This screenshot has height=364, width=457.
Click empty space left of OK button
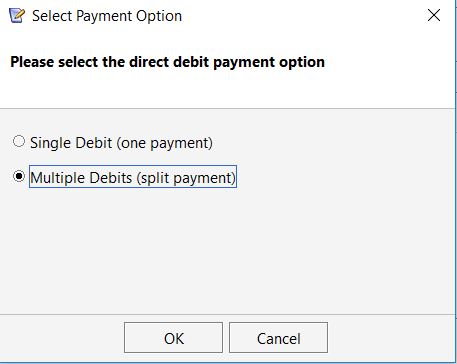pos(62,337)
